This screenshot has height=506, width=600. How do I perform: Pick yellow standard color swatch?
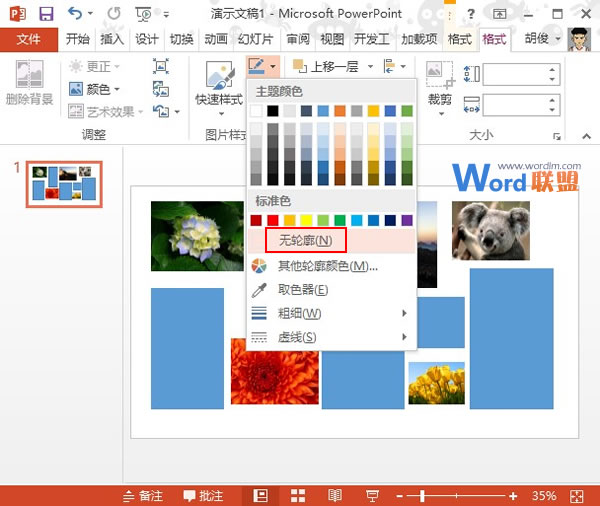pyautogui.click(x=306, y=220)
